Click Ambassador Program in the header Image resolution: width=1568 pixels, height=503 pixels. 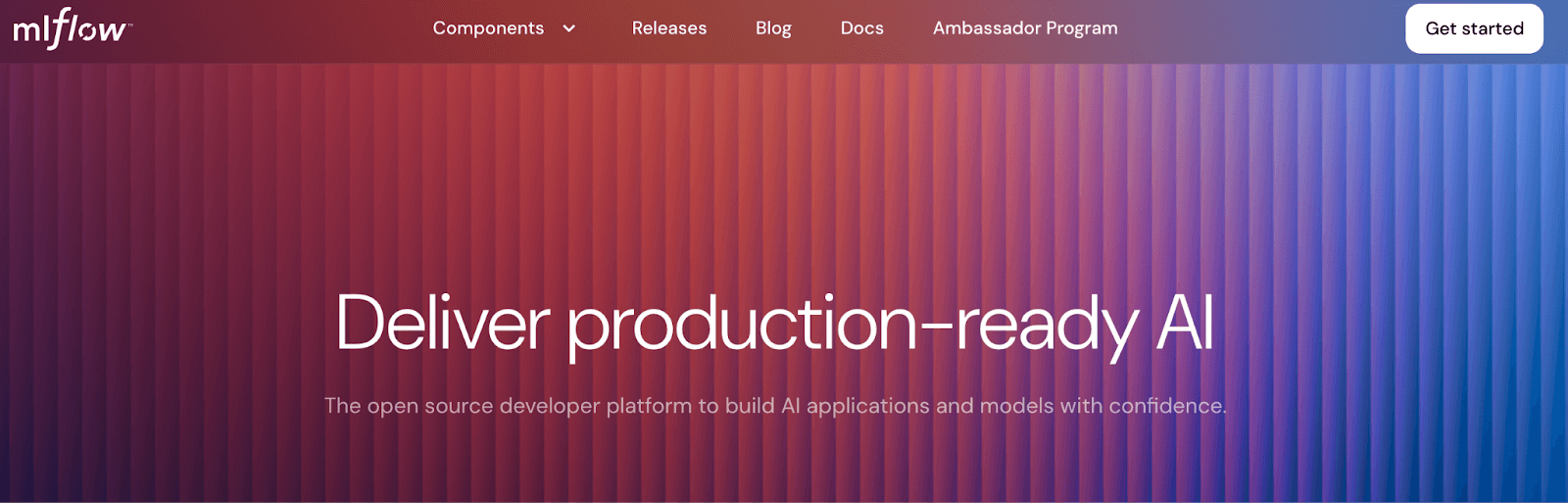pyautogui.click(x=1024, y=28)
